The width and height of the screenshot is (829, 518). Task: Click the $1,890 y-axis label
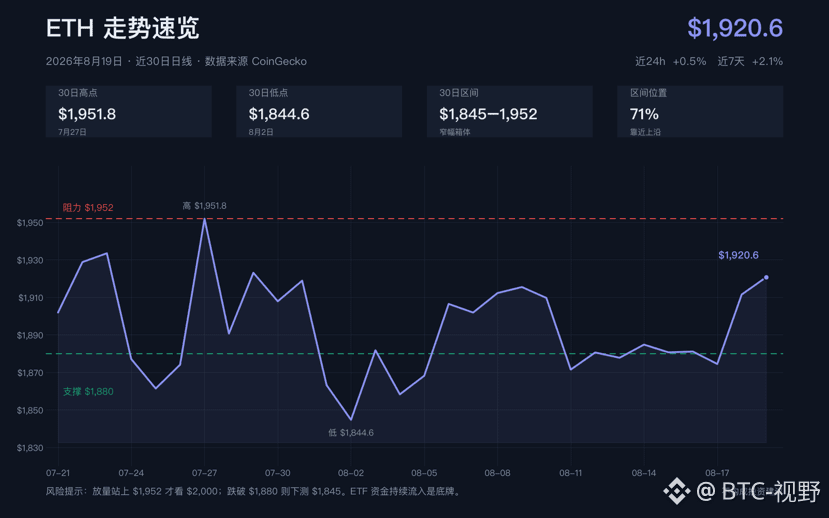point(30,336)
